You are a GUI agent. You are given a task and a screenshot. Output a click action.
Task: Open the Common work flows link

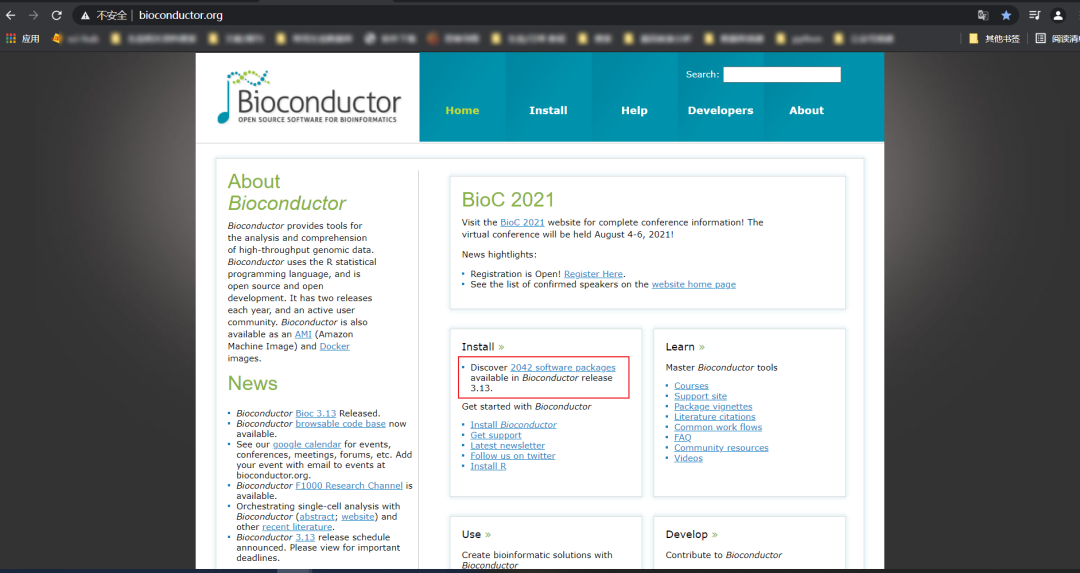point(718,427)
